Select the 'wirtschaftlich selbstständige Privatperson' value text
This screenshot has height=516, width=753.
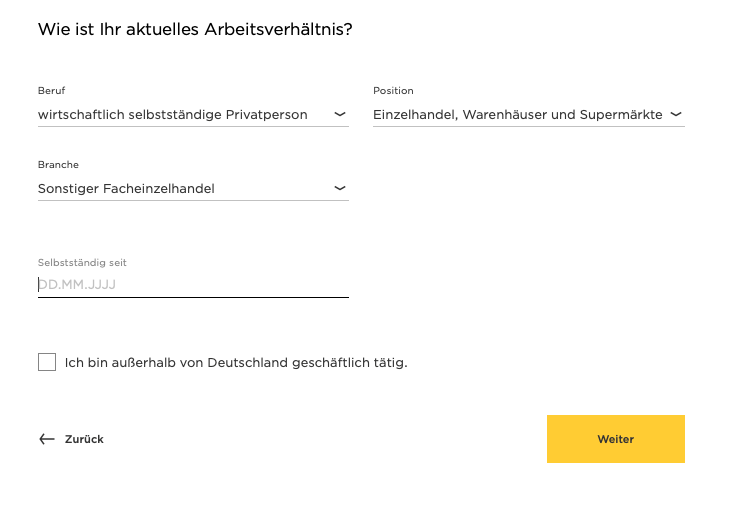[x=173, y=115]
